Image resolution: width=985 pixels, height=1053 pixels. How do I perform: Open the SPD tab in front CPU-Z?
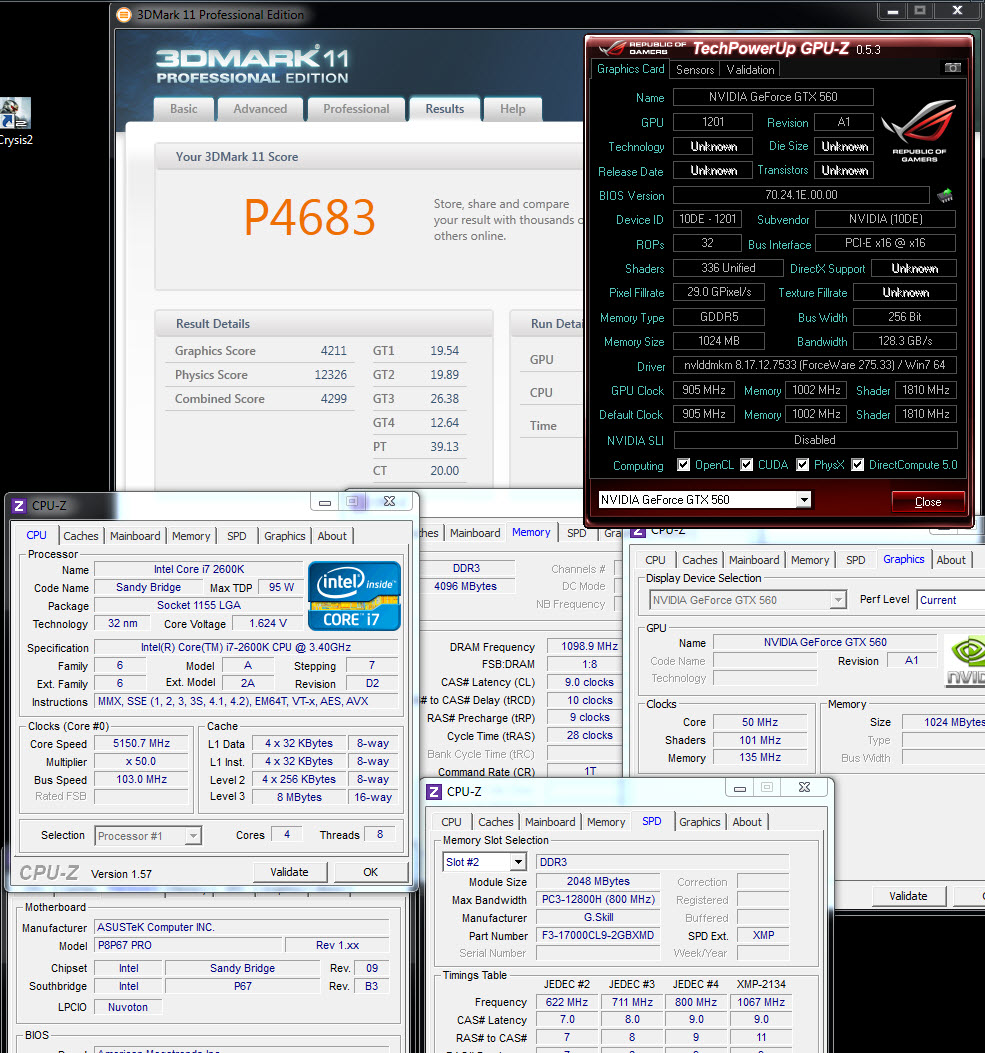(x=236, y=536)
